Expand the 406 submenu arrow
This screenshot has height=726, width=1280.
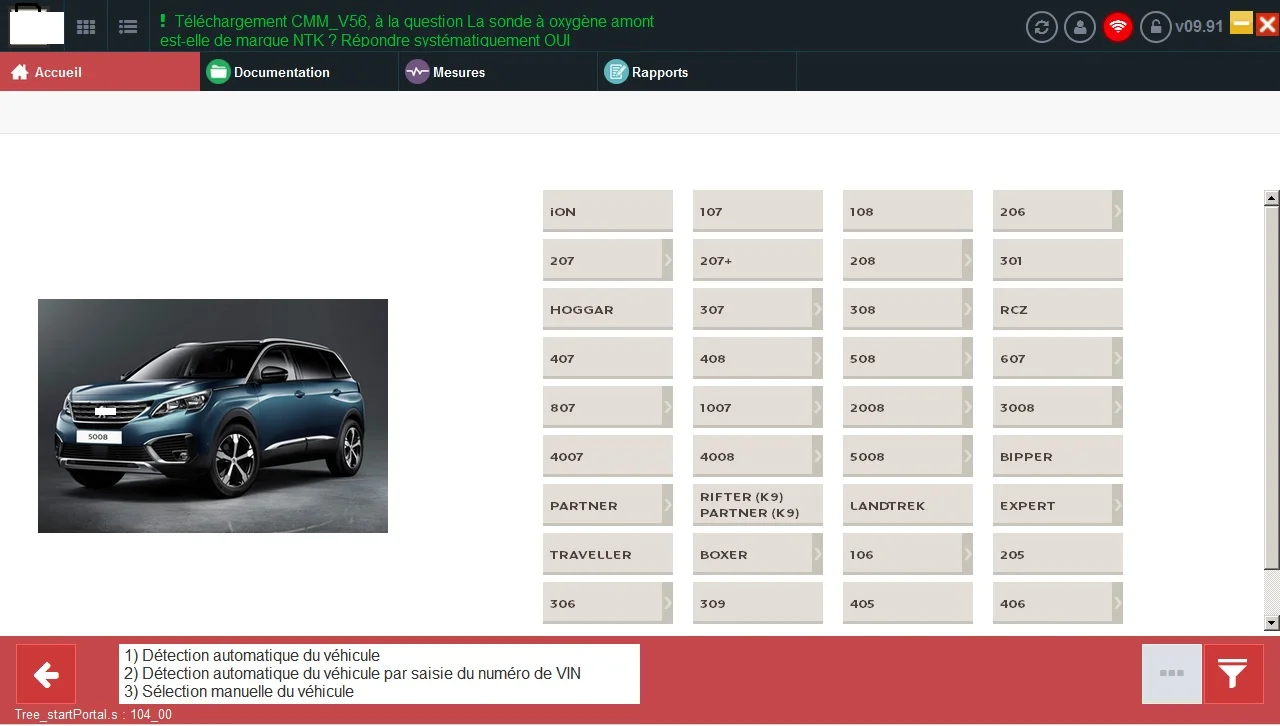coord(1117,603)
